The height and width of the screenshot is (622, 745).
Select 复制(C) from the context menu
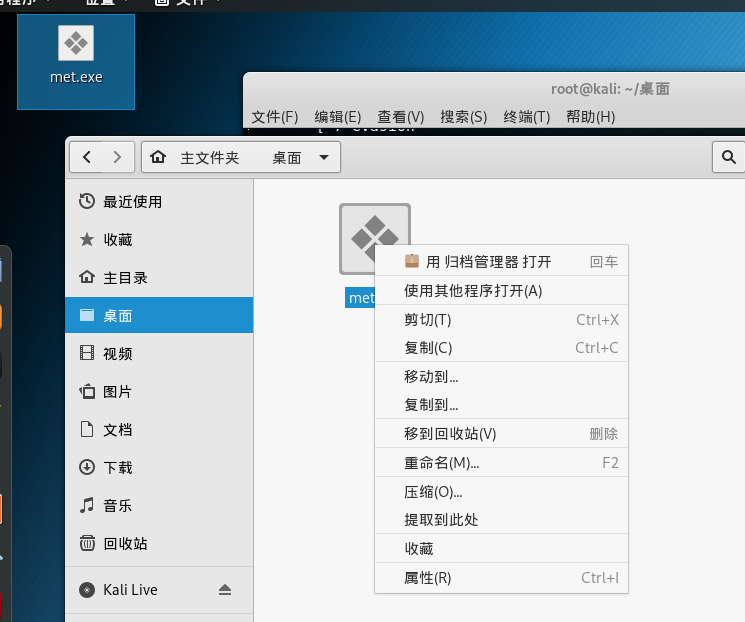point(501,347)
